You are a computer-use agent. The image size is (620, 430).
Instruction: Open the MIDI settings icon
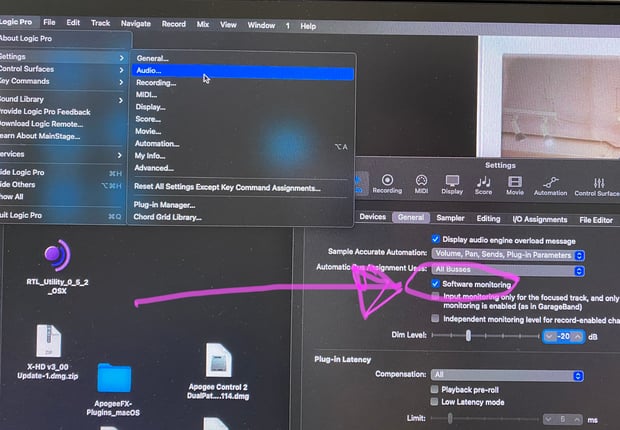421,184
